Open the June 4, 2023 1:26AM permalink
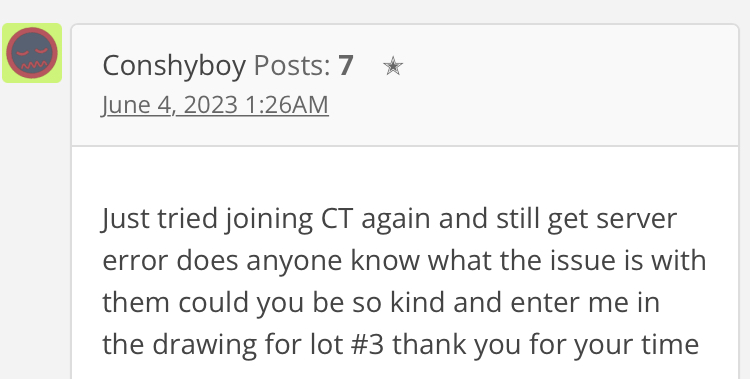 click(x=215, y=105)
